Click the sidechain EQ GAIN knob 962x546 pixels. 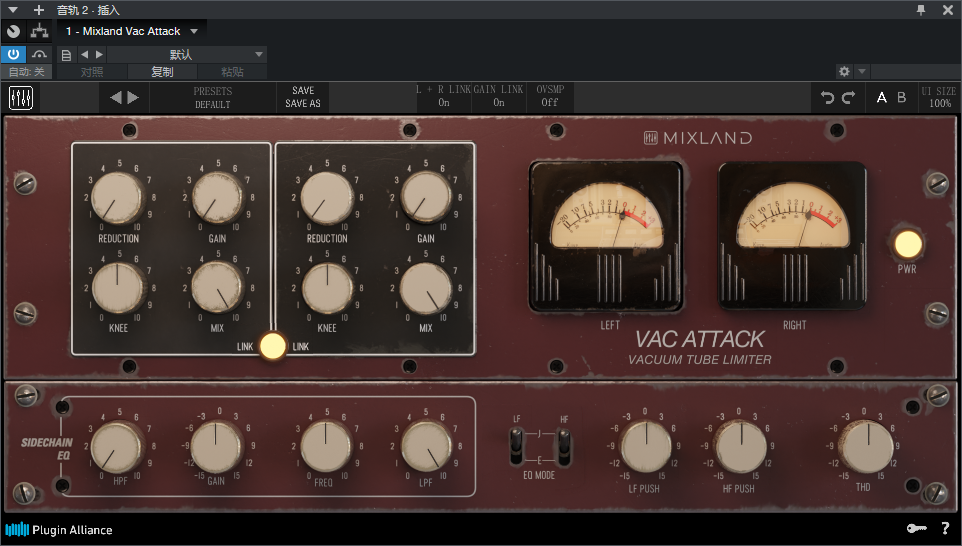[x=216, y=447]
